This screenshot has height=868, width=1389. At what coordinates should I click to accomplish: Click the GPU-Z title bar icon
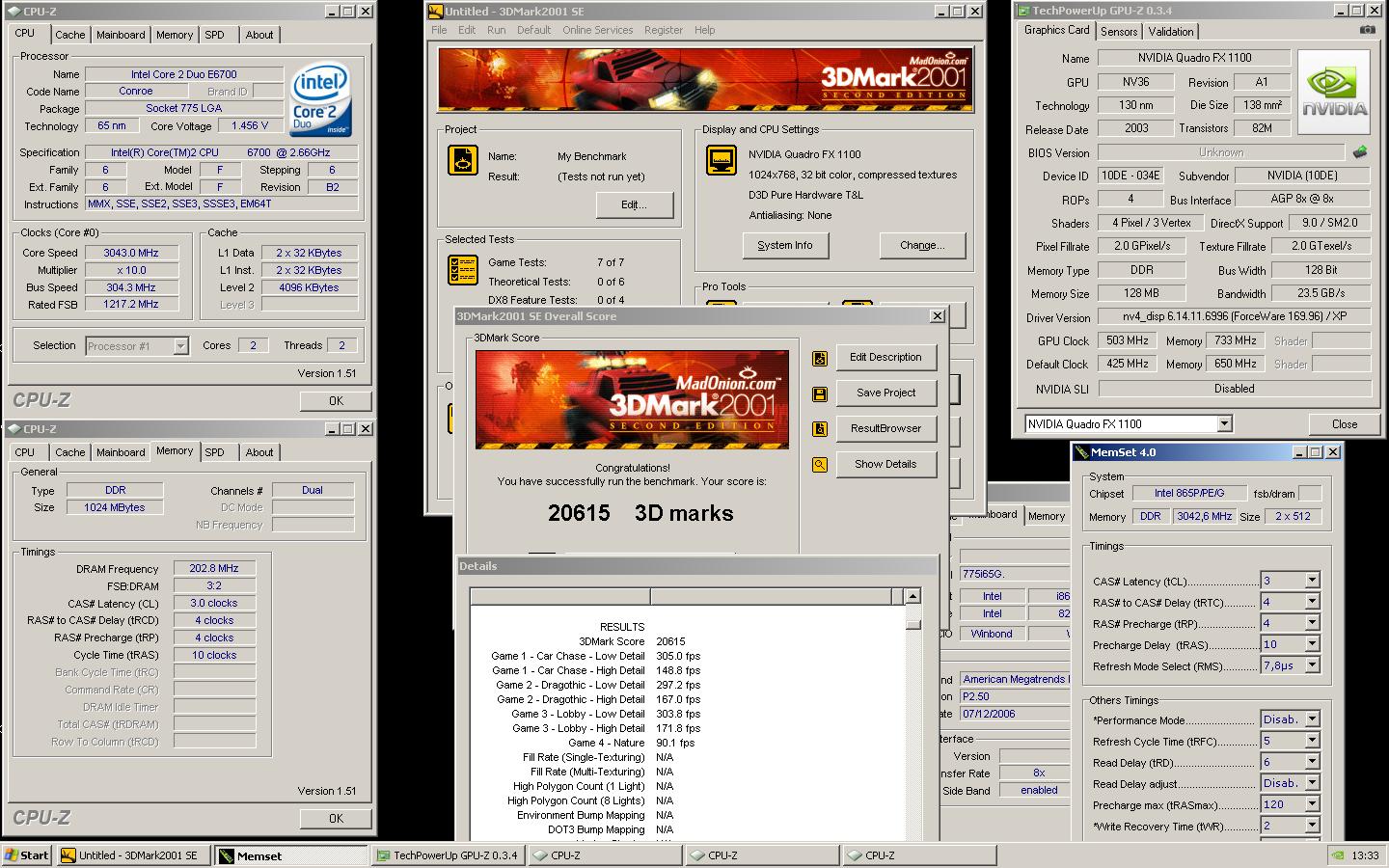coord(1023,11)
